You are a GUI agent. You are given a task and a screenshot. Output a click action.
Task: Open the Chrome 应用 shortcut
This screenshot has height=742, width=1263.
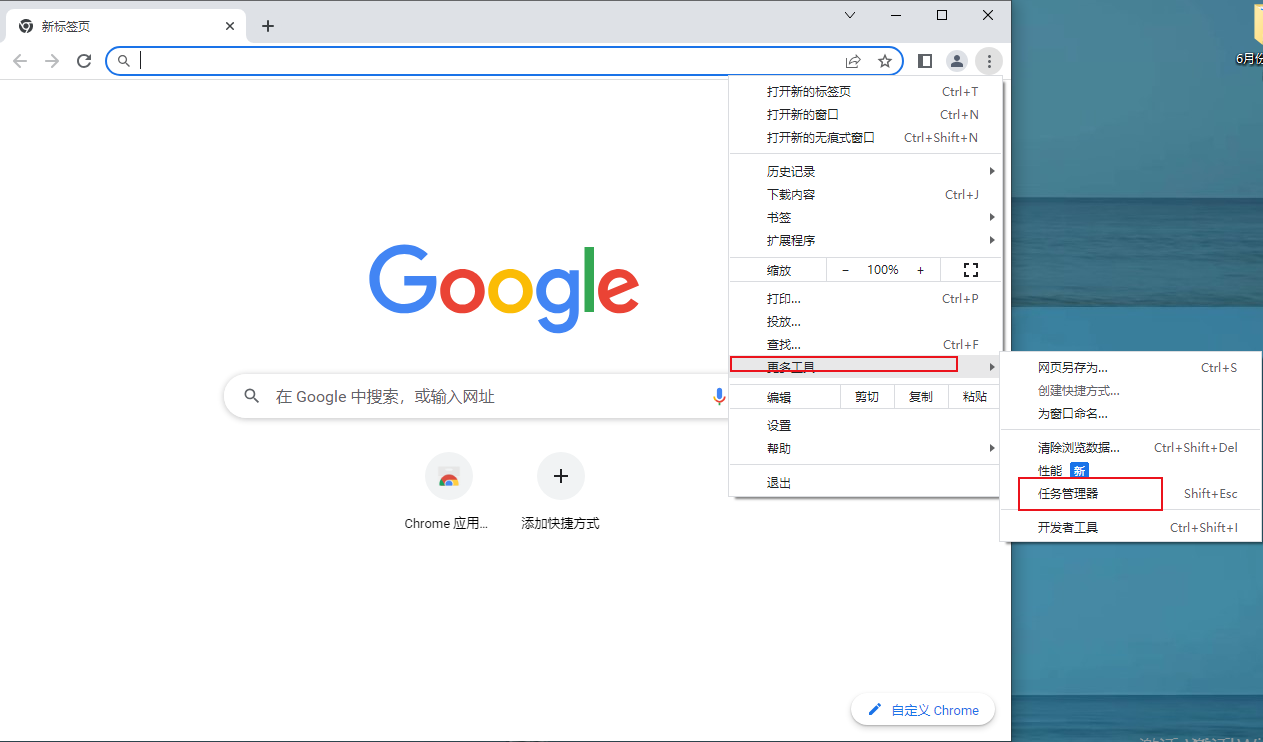pos(448,492)
